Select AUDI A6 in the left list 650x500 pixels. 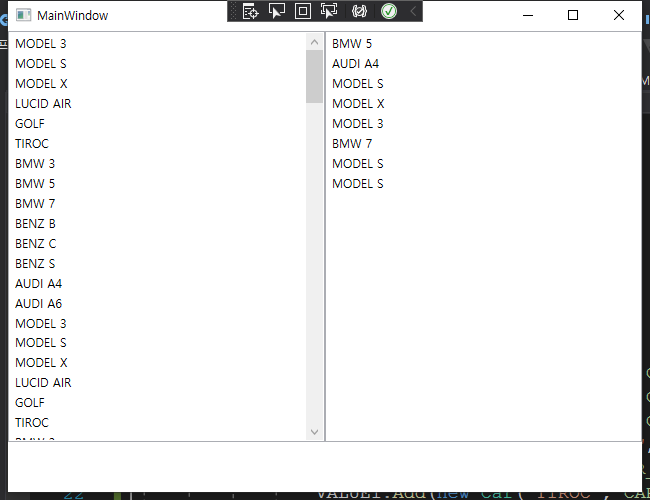(157, 303)
